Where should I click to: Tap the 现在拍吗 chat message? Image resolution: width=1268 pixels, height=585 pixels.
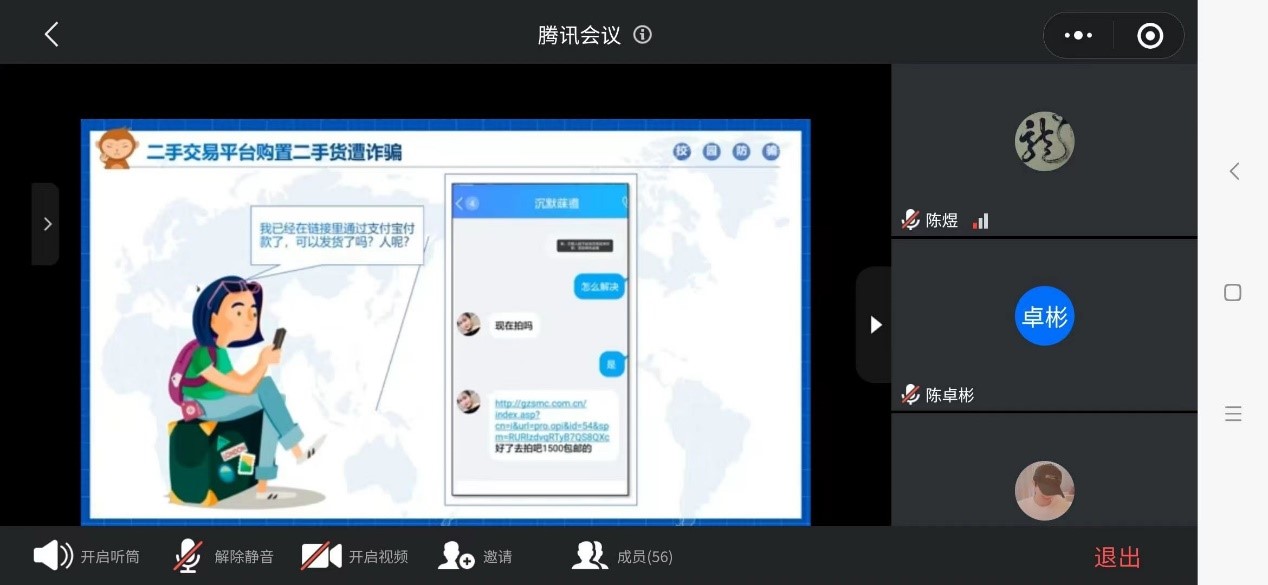tap(514, 325)
